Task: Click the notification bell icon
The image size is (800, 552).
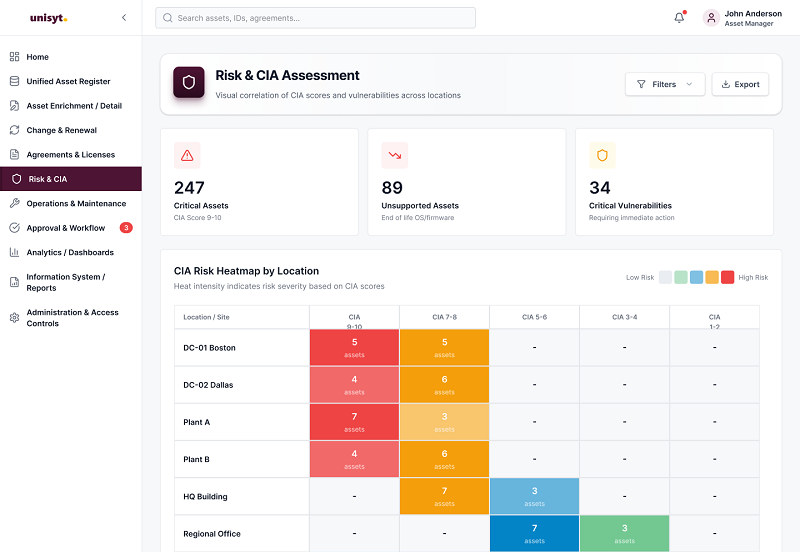Action: [x=679, y=18]
